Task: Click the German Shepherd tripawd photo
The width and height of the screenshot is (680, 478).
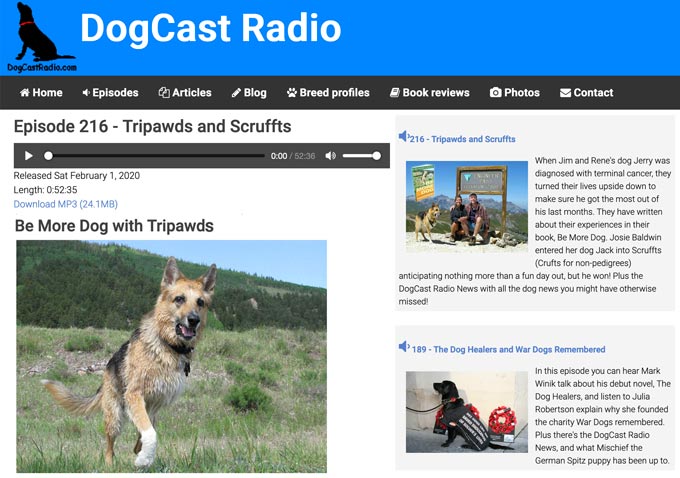Action: tap(172, 356)
